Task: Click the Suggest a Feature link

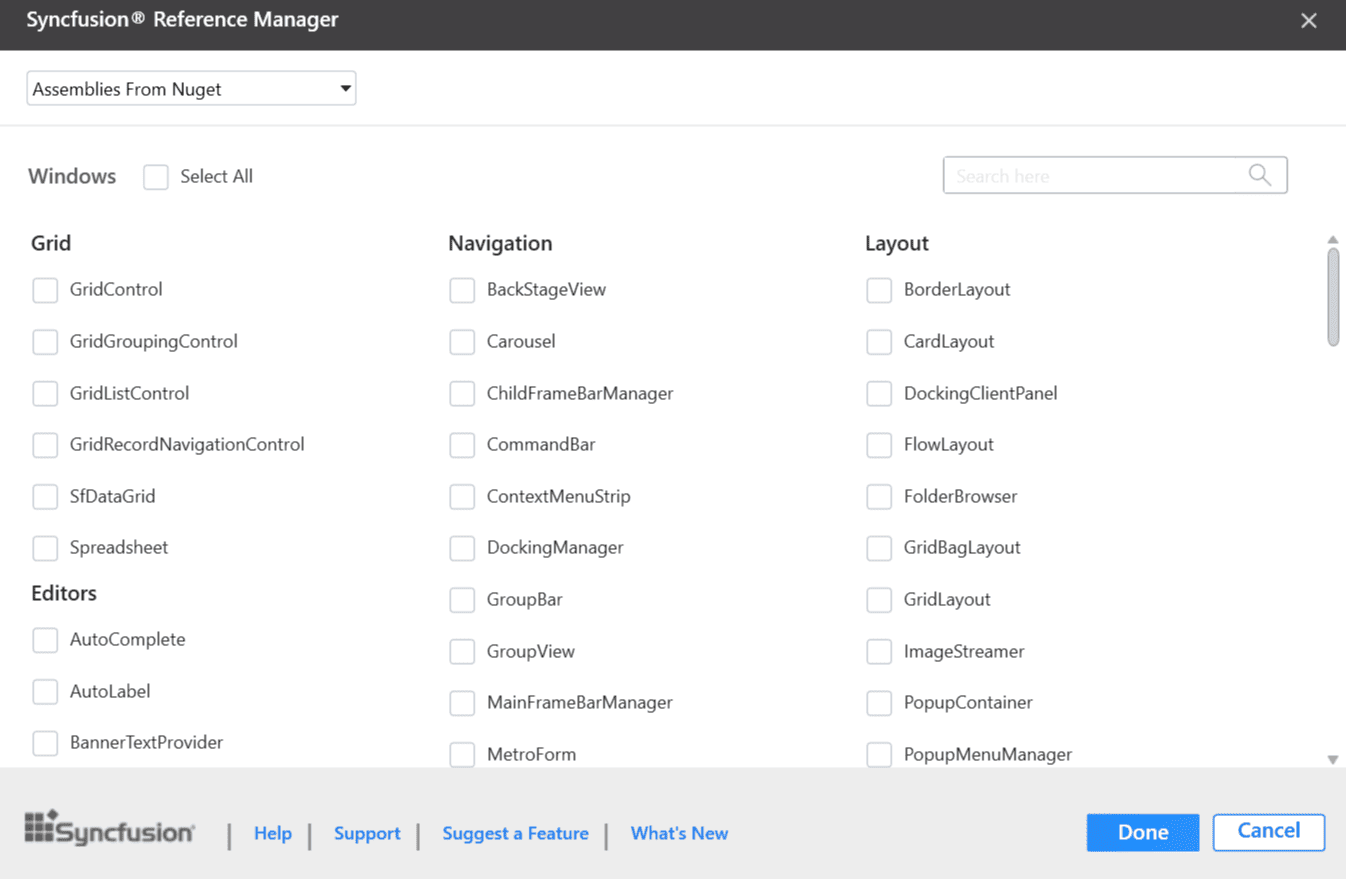Action: point(515,833)
